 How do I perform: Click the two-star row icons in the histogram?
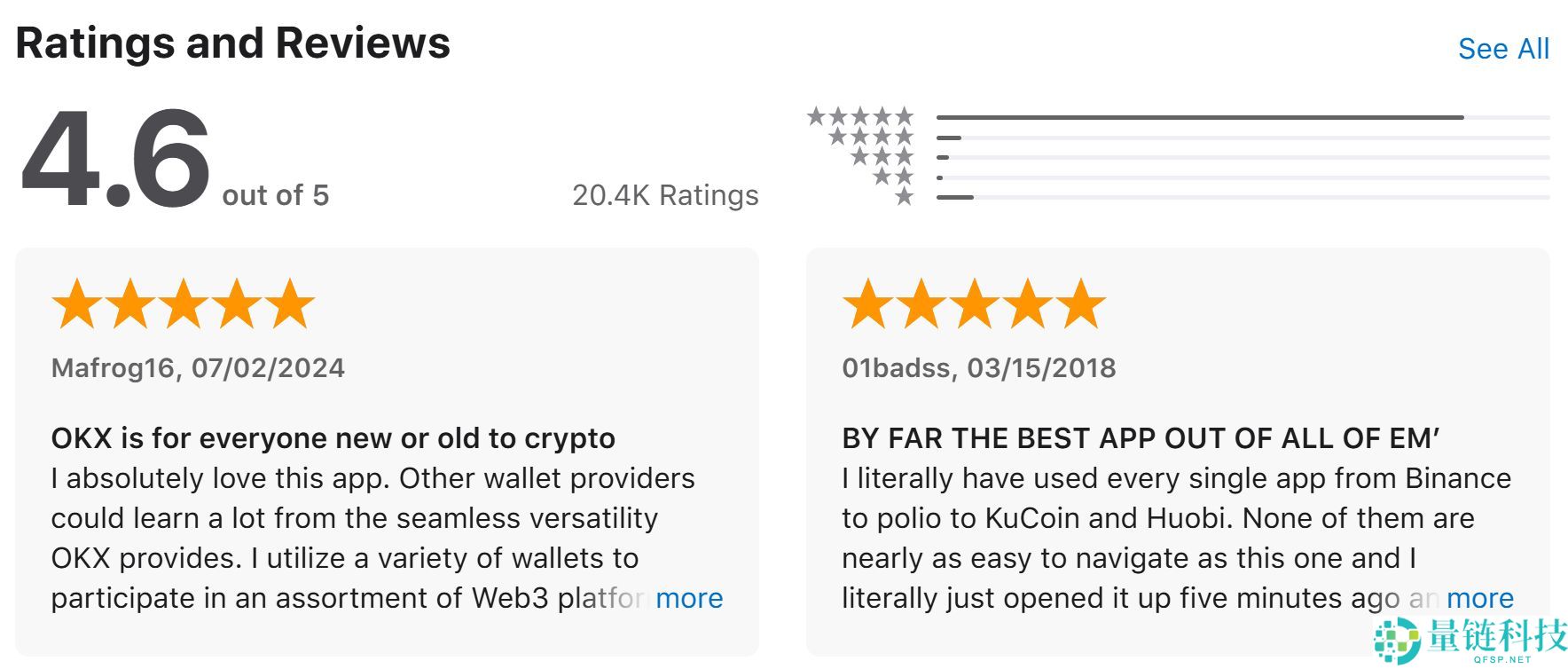[x=893, y=177]
